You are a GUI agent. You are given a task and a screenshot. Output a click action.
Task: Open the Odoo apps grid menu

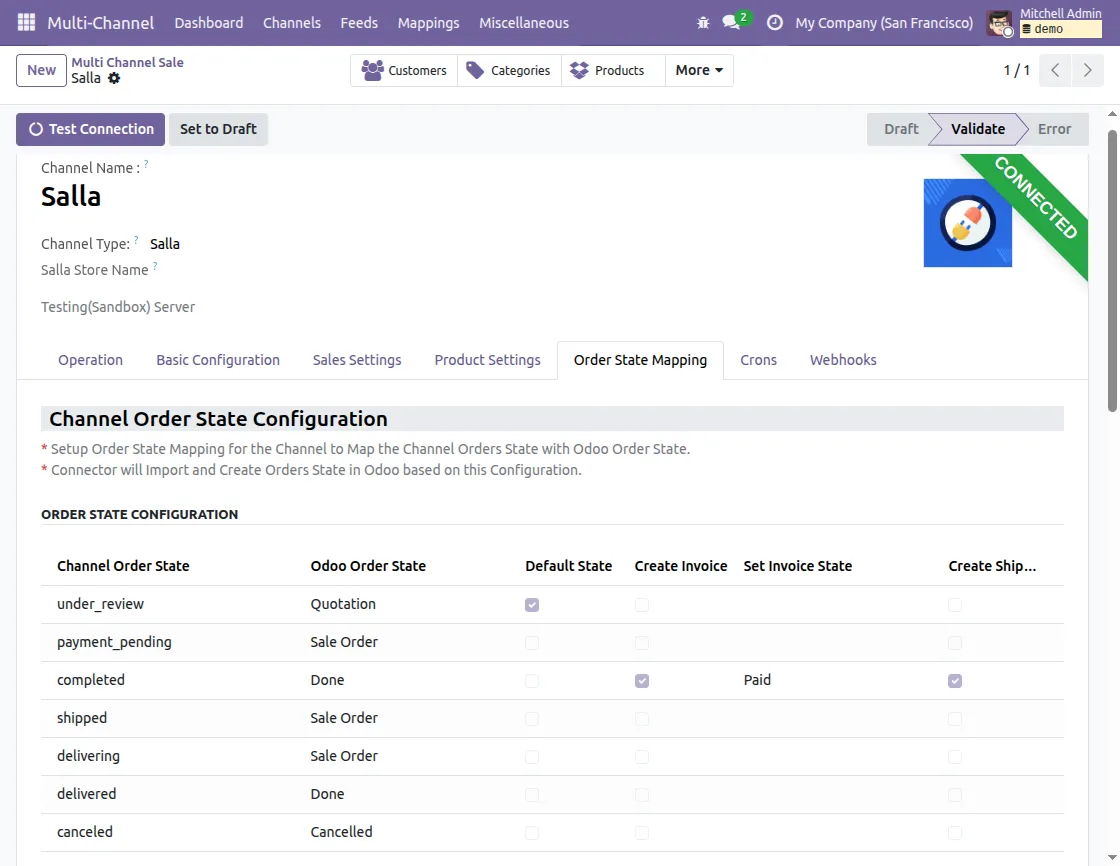pyautogui.click(x=25, y=22)
